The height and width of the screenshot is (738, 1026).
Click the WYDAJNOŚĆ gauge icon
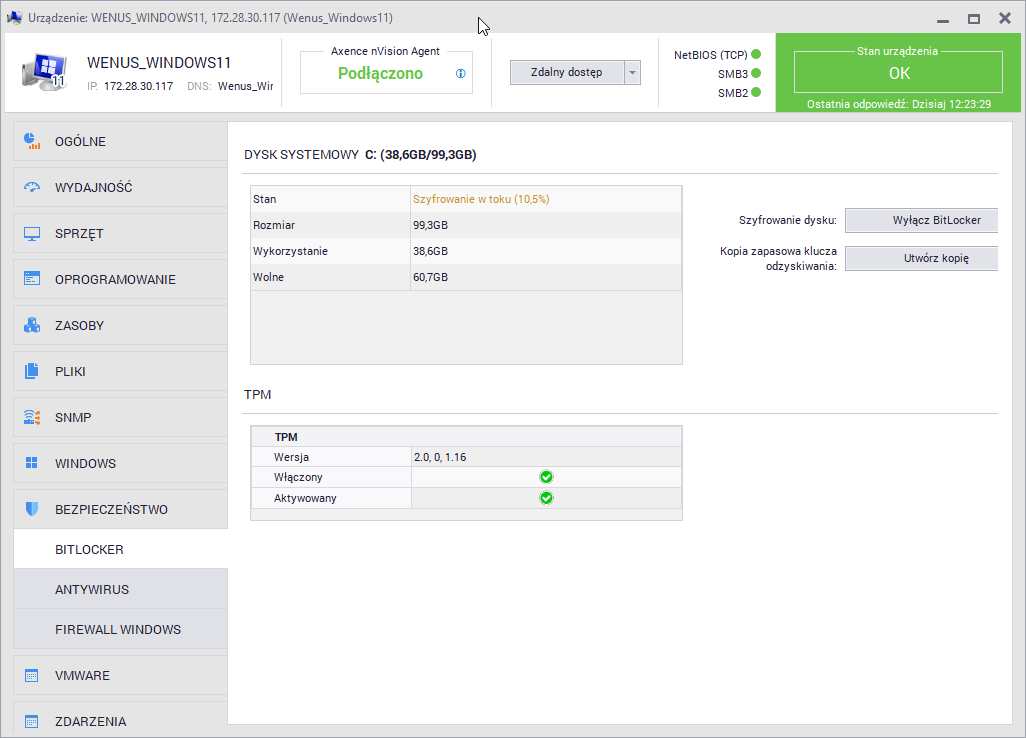coord(31,187)
